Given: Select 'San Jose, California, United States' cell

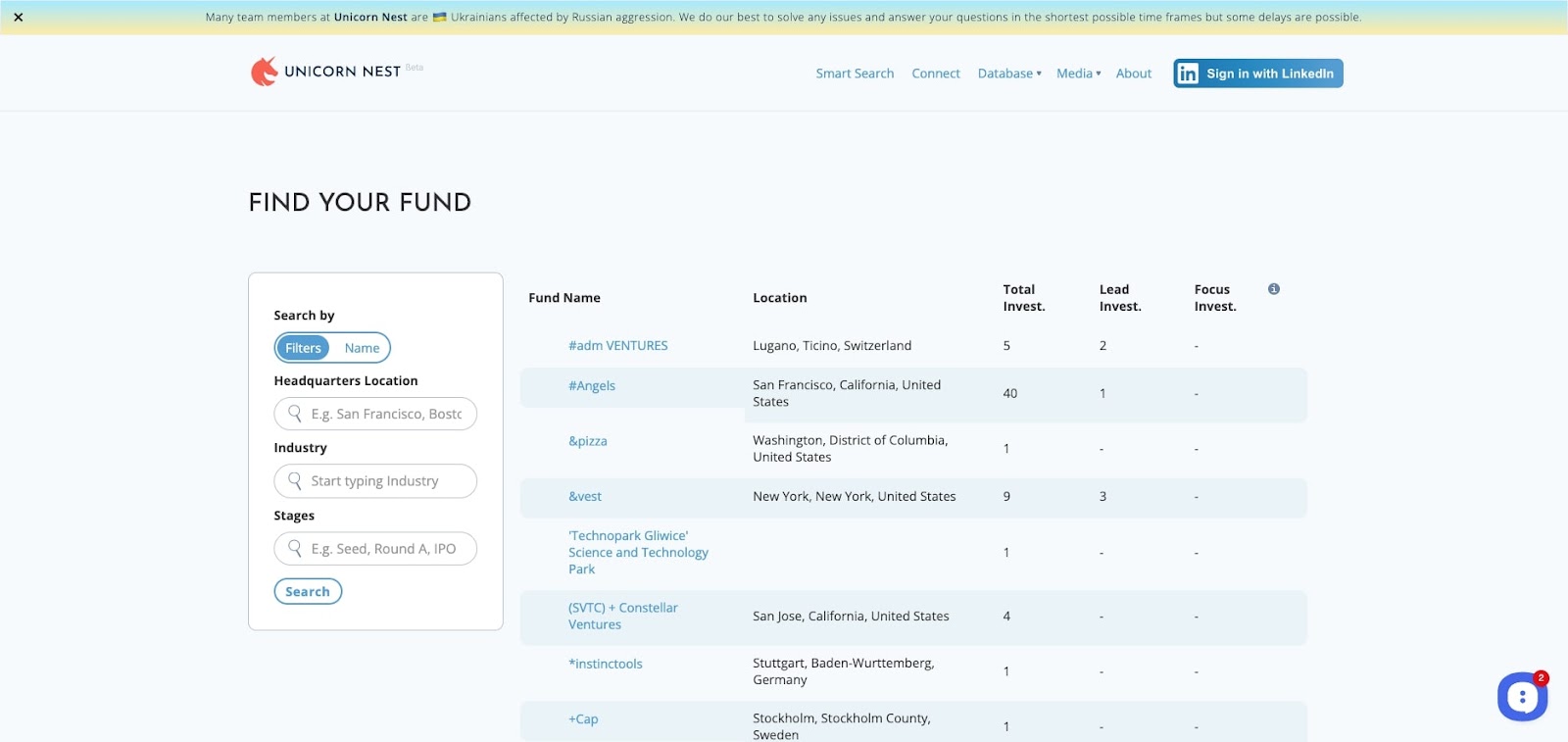Looking at the screenshot, I should (851, 617).
